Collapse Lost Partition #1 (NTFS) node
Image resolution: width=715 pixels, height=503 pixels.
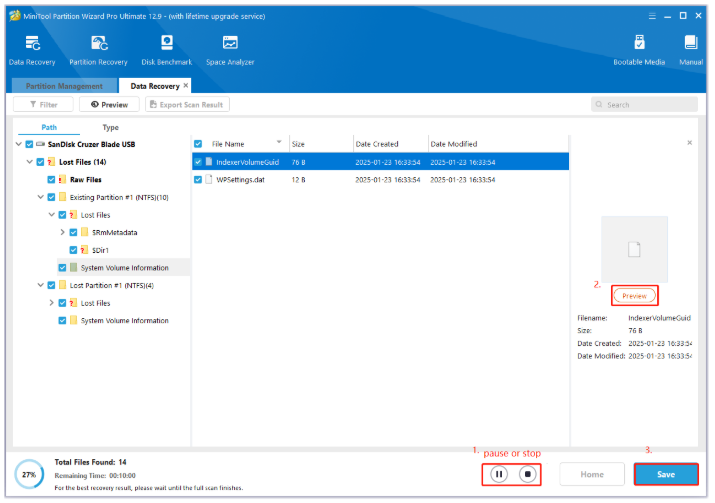[x=41, y=285]
